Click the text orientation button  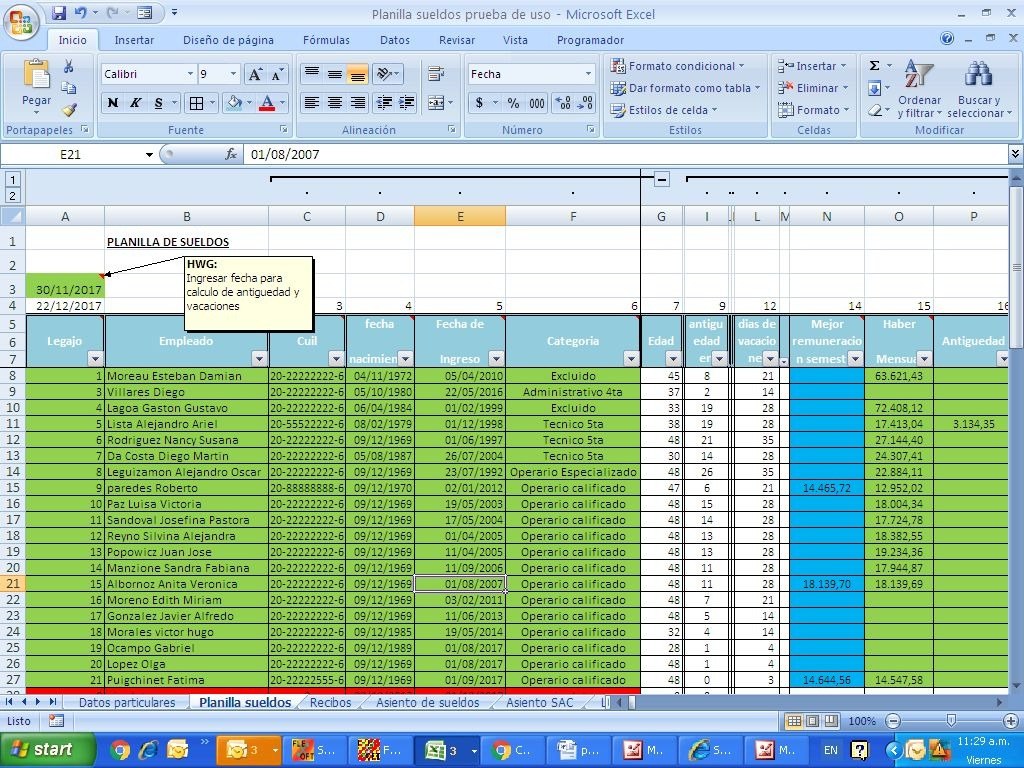(x=387, y=74)
